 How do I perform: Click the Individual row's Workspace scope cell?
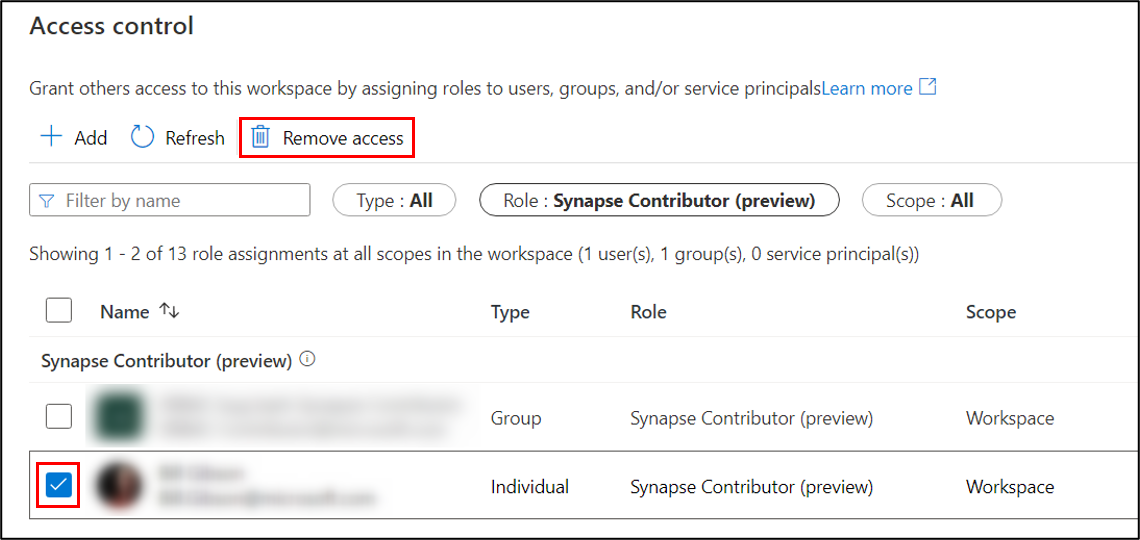click(1010, 486)
